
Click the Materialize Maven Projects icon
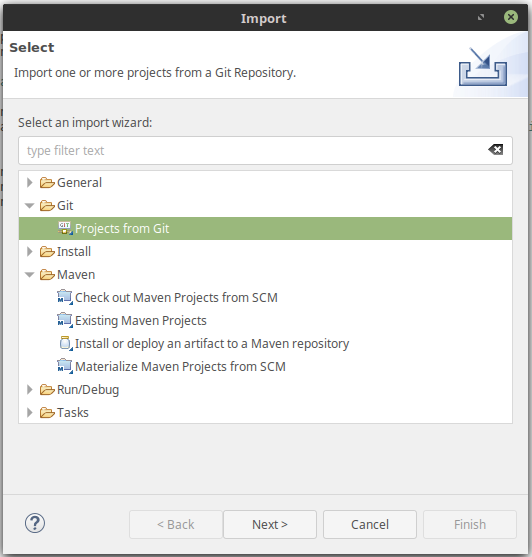65,366
